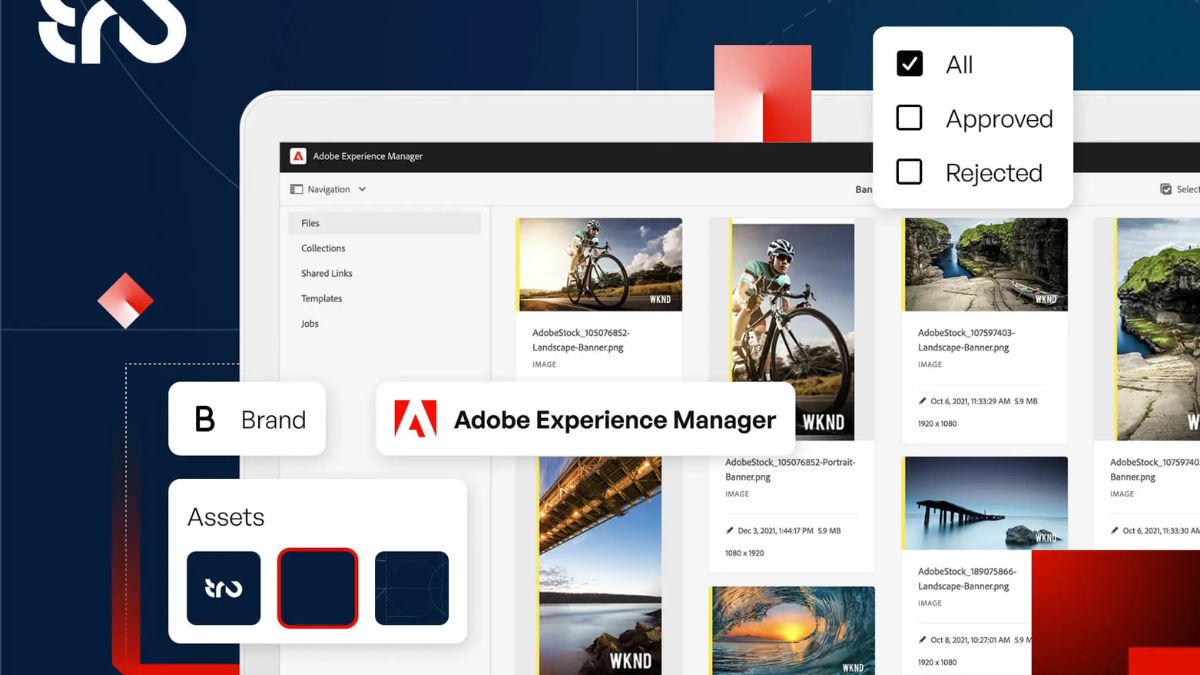Open the old pier landscape thumbnail
Image resolution: width=1200 pixels, height=675 pixels.
[x=985, y=503]
